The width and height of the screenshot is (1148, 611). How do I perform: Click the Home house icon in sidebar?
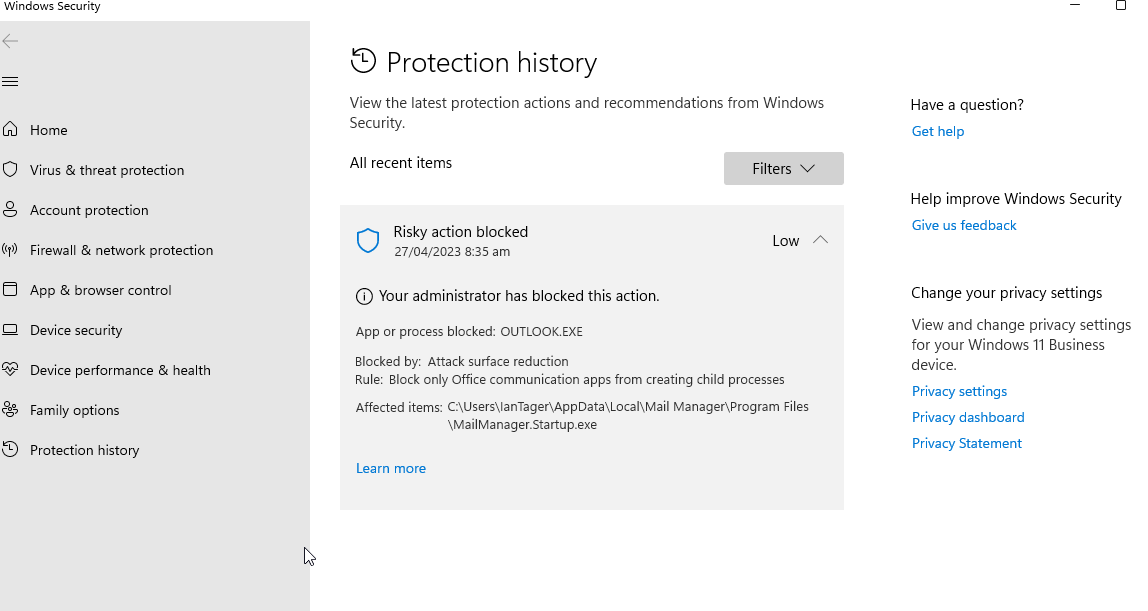(11, 129)
